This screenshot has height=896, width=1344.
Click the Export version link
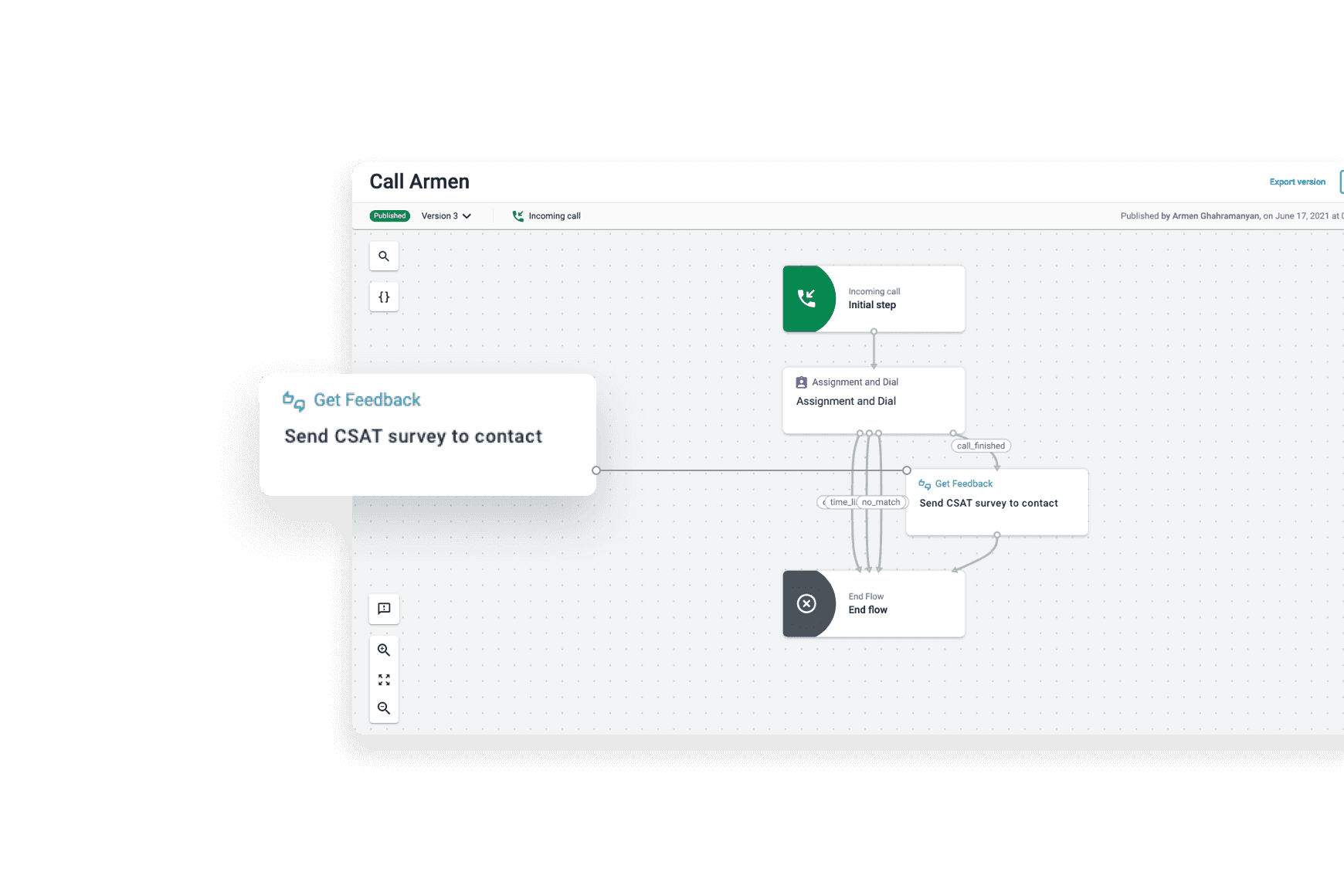1298,182
